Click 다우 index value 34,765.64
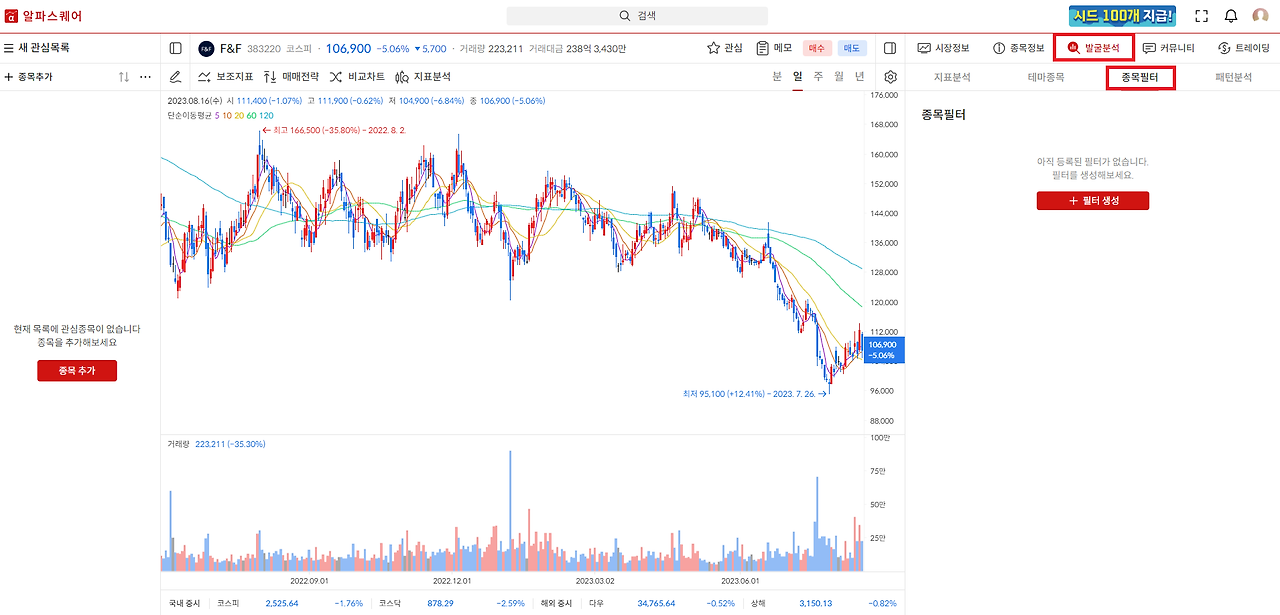This screenshot has height=615, width=1280. (657, 604)
